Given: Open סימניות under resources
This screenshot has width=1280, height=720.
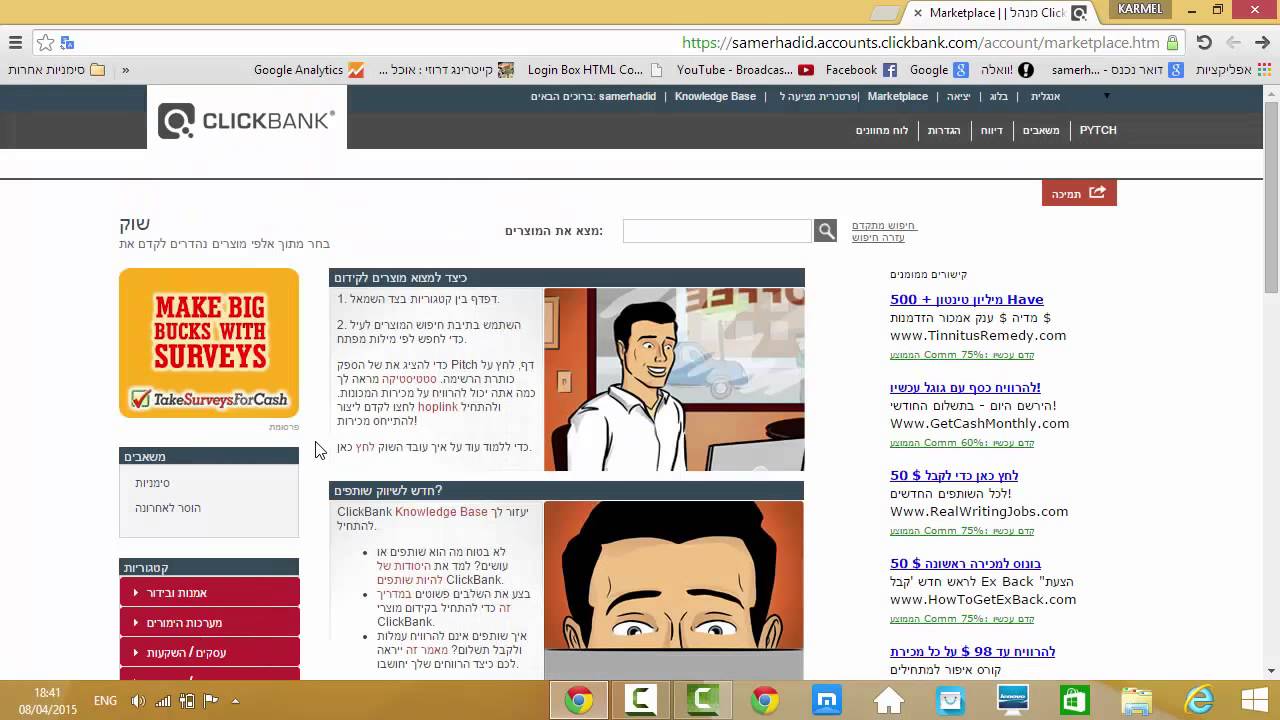Looking at the screenshot, I should point(153,483).
